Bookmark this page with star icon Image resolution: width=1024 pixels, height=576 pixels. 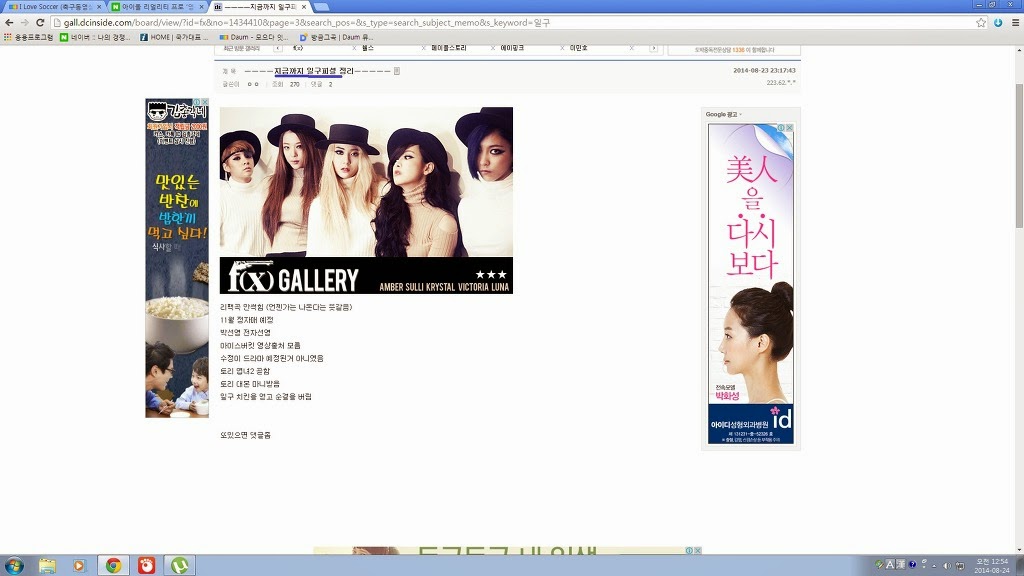[x=981, y=23]
